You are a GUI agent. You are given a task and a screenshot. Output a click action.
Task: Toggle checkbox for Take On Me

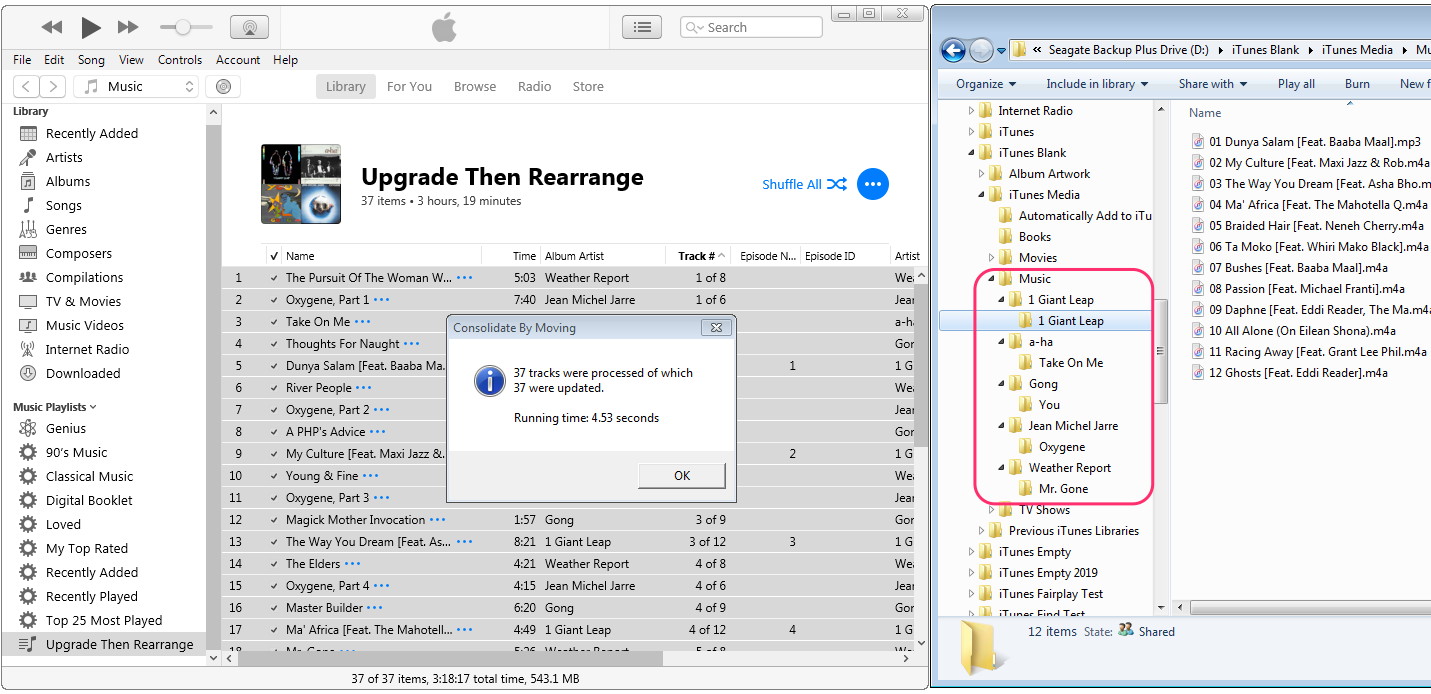(x=274, y=322)
